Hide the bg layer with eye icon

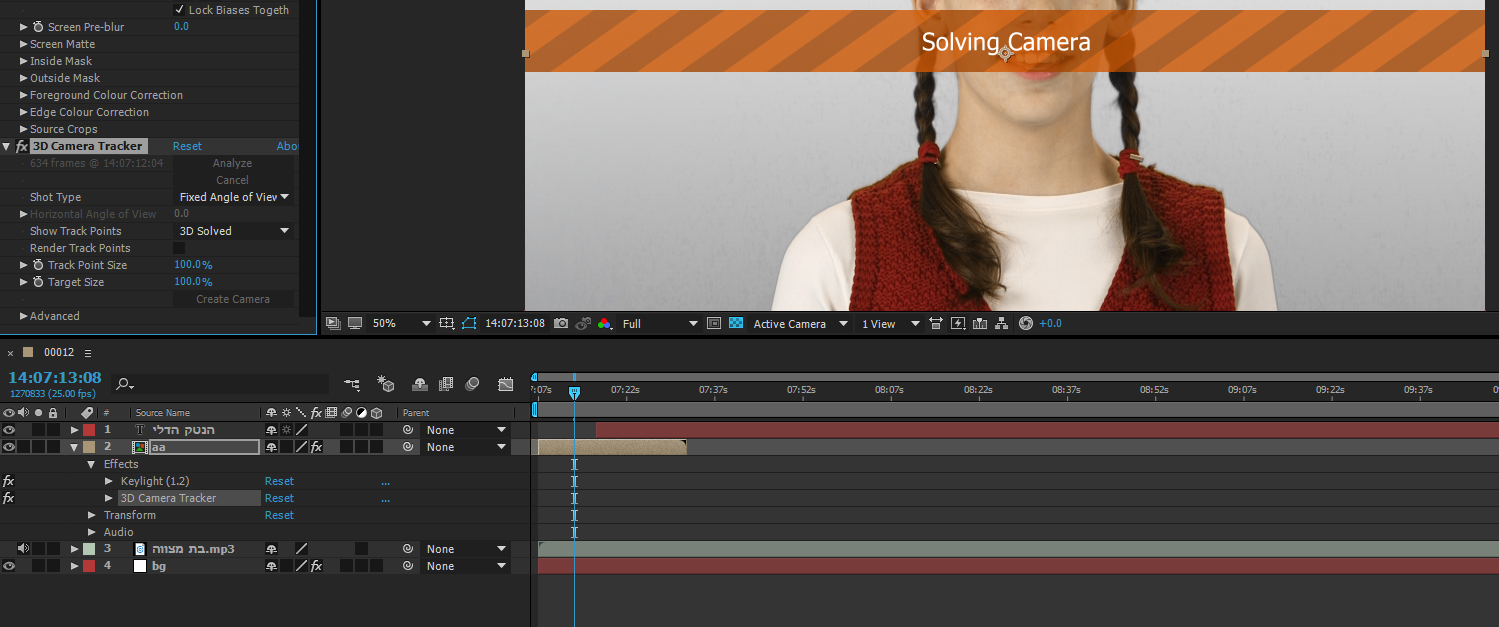coord(9,566)
